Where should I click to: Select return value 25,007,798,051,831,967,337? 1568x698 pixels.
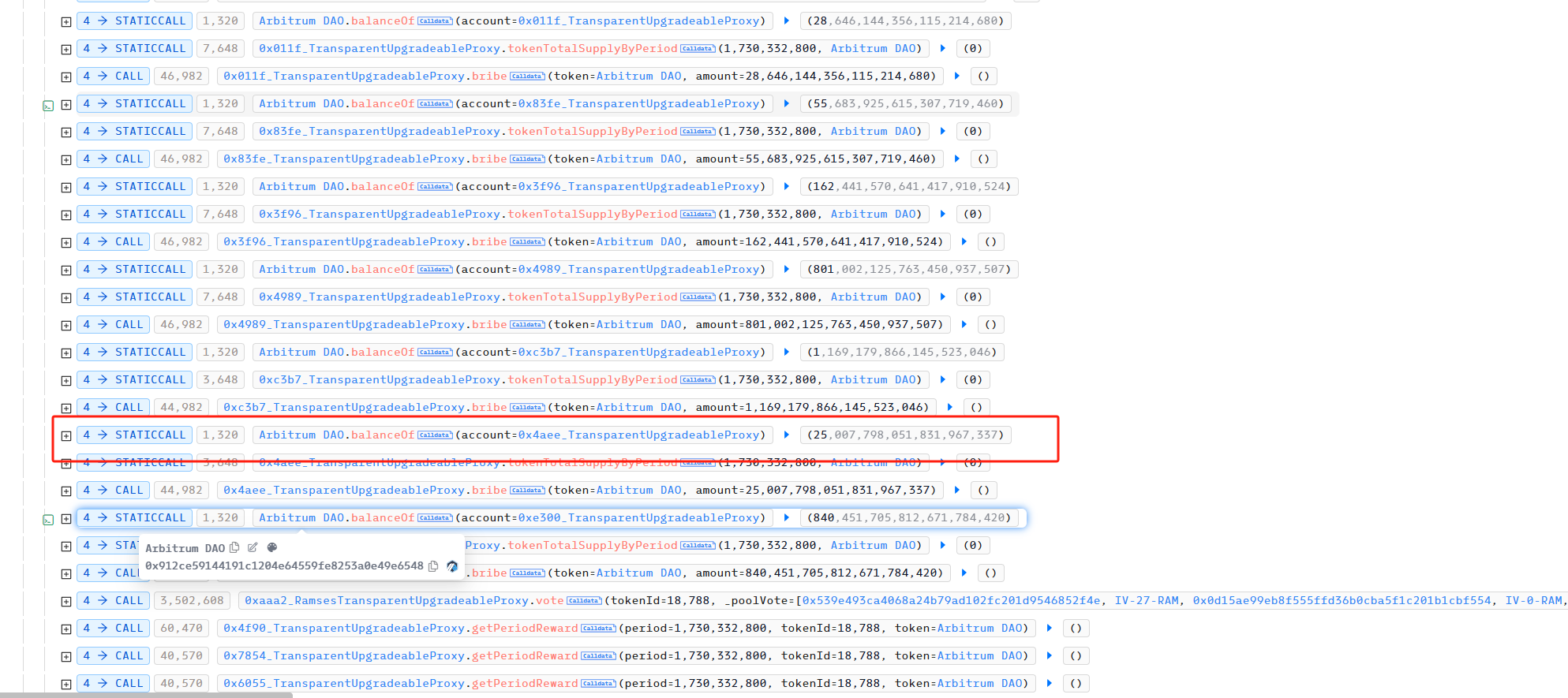[x=905, y=435]
